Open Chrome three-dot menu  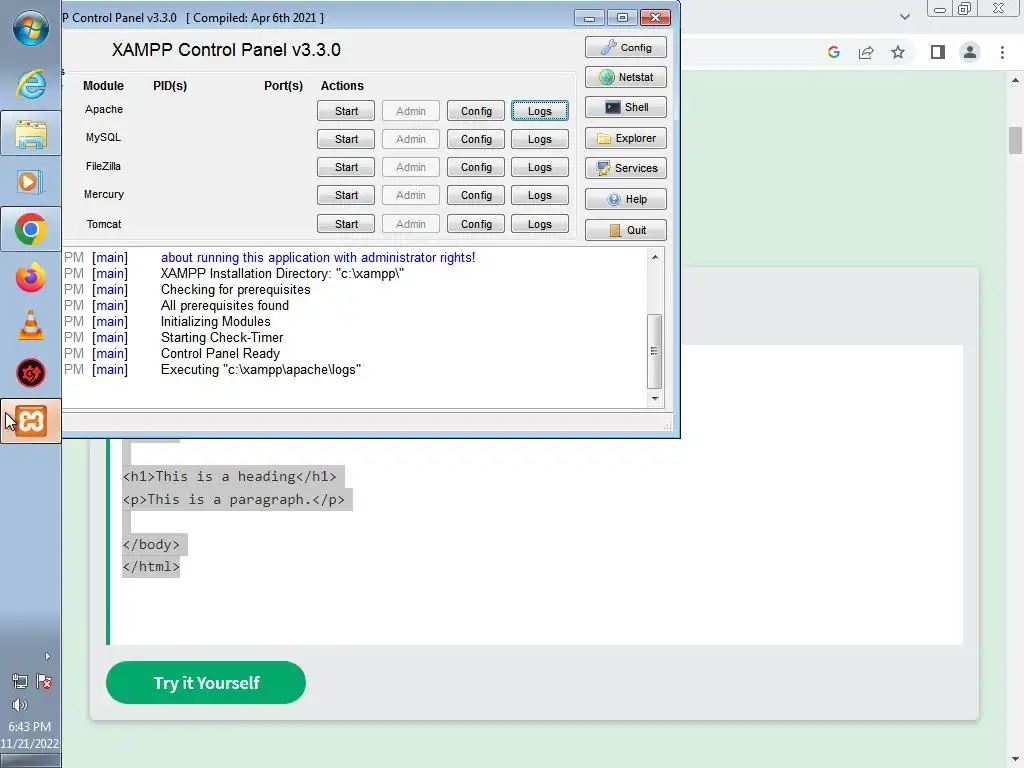[x=1002, y=52]
